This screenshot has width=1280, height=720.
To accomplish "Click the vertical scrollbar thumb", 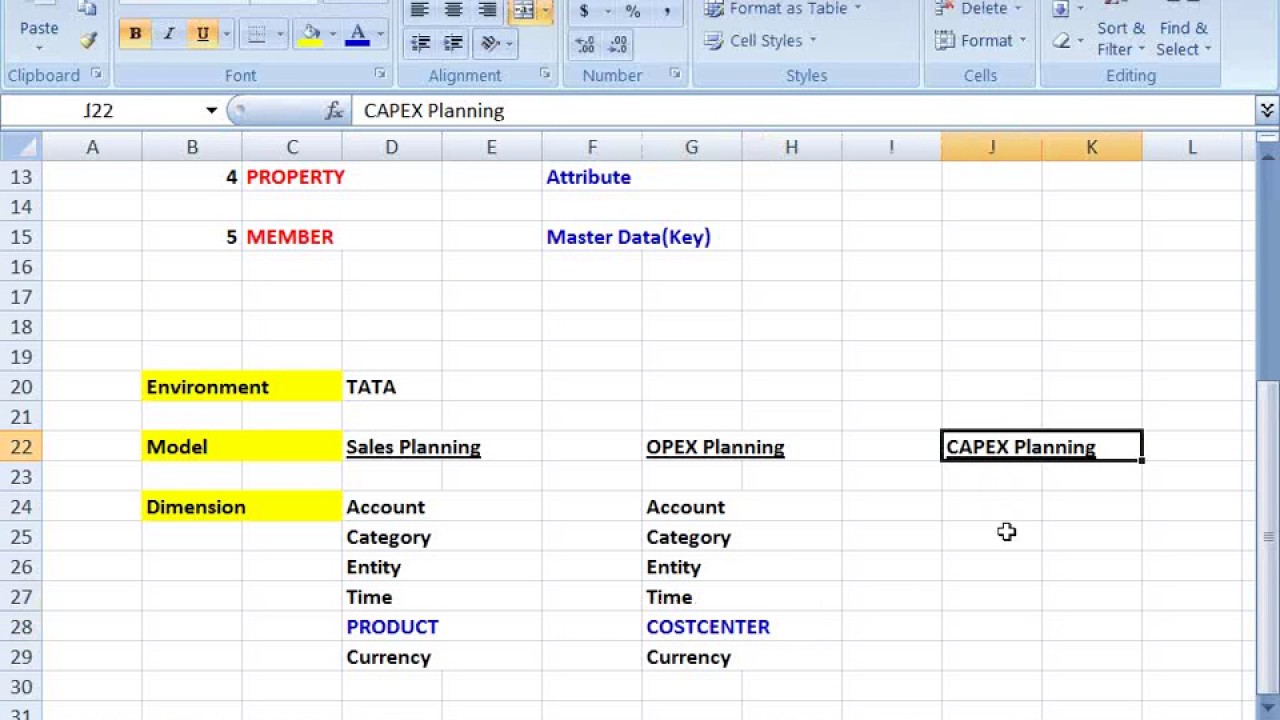I will click(1268, 537).
